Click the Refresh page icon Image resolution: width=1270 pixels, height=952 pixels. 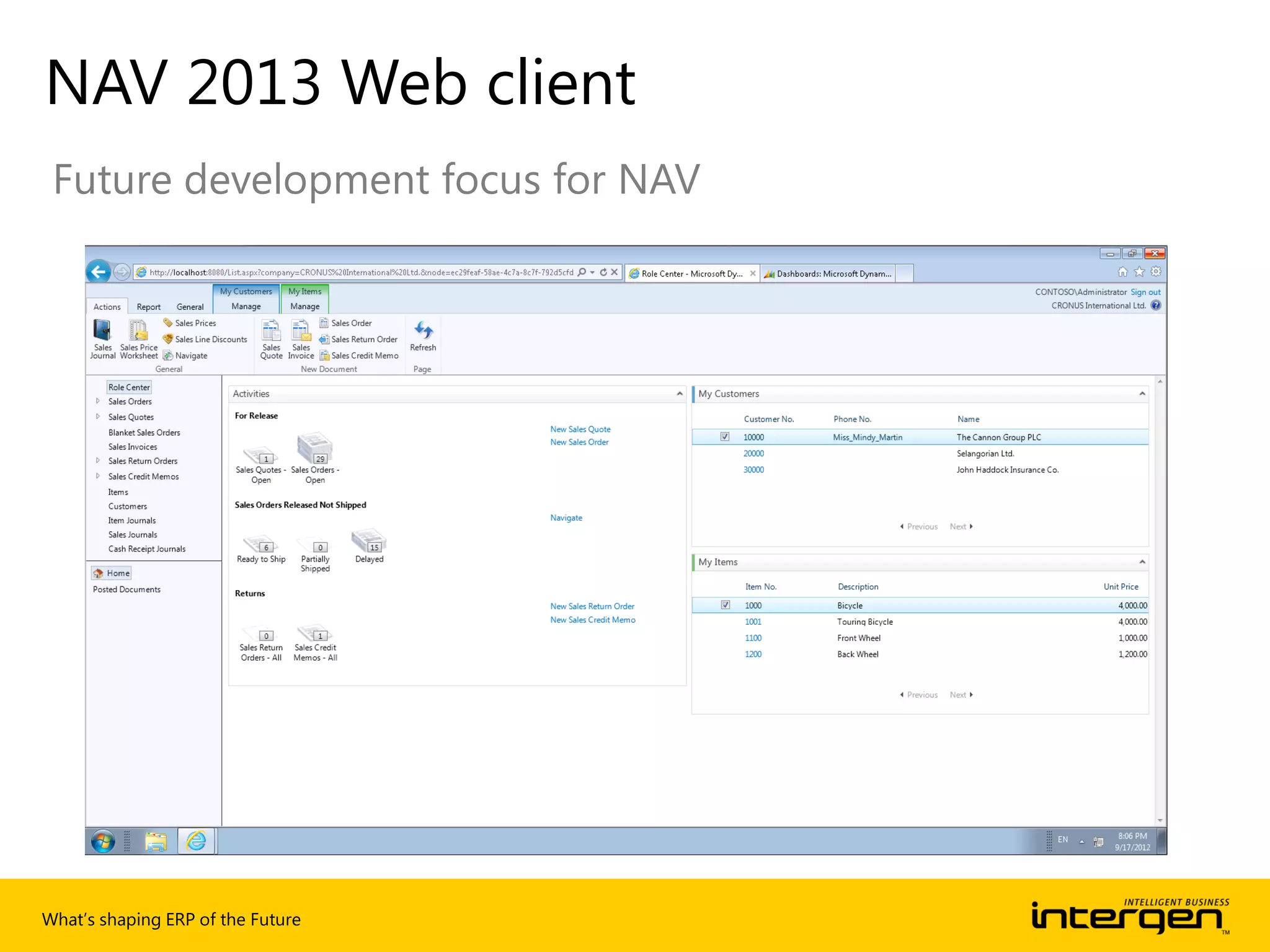pos(423,336)
